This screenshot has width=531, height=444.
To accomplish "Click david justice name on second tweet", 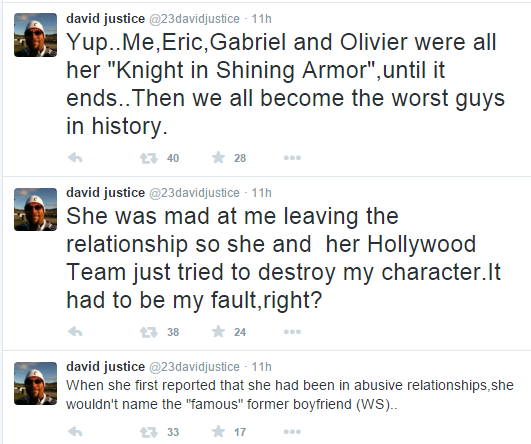I will (106, 193).
